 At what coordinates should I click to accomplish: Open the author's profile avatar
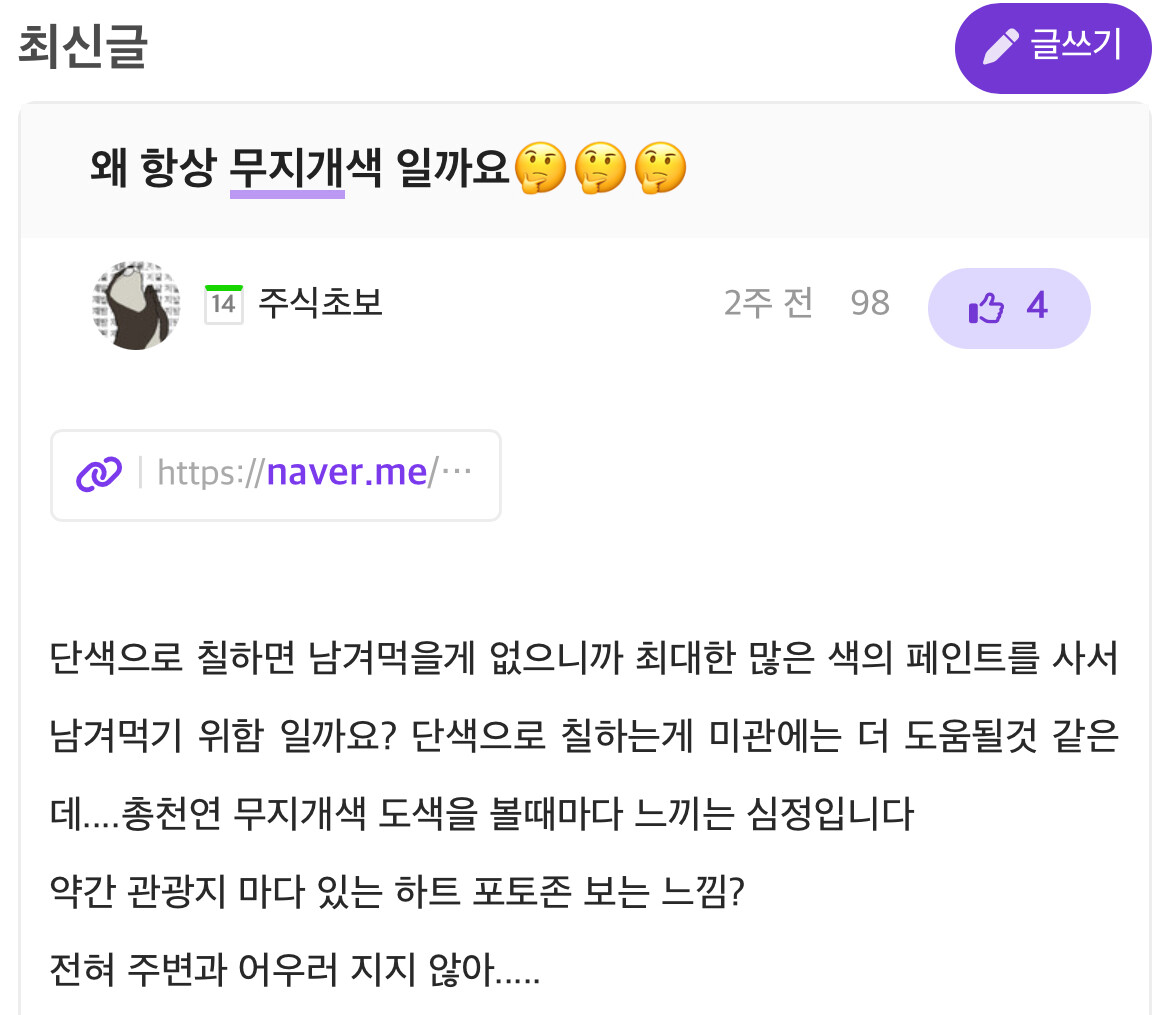click(x=135, y=305)
